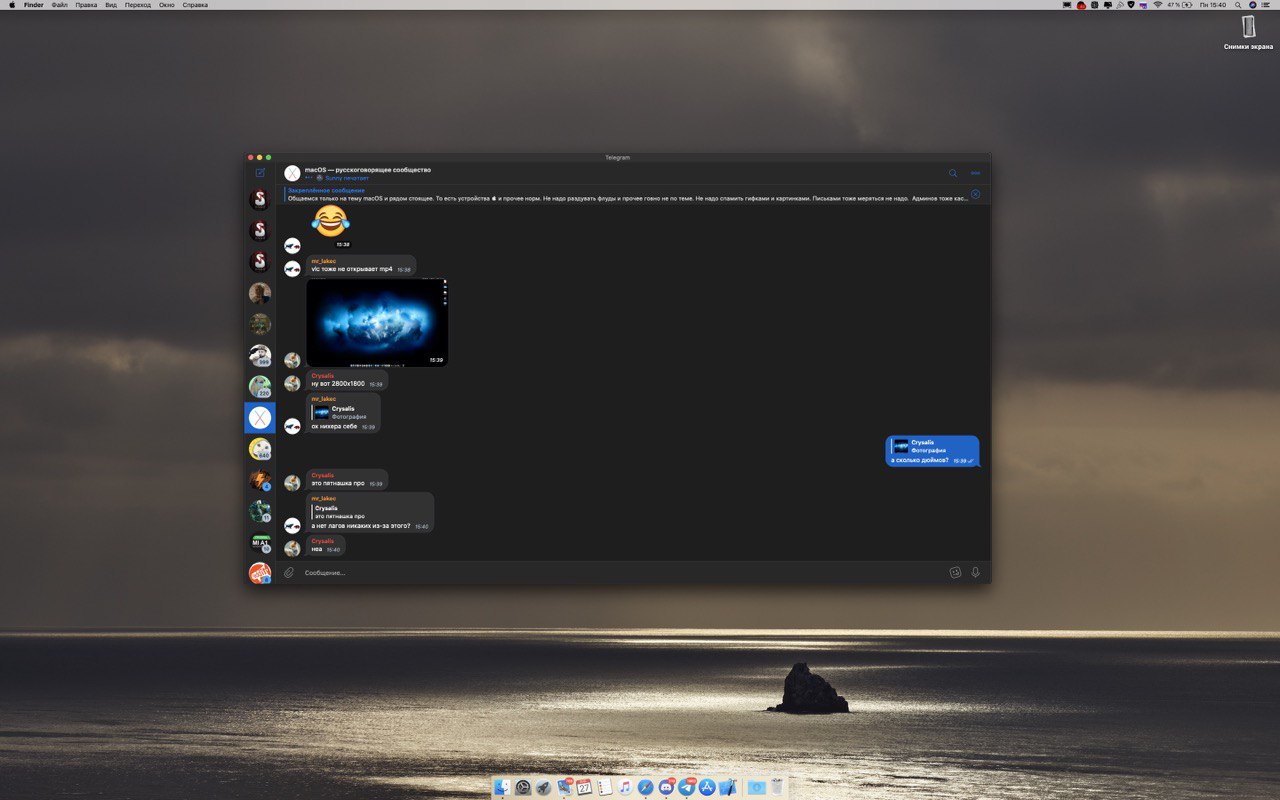
Task: Select the chat with 640 unread badge
Action: point(260,449)
